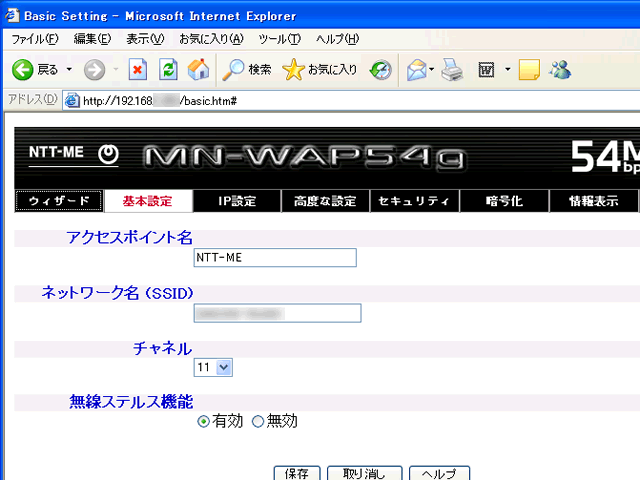Select 有効 for wireless stealth function

(x=203, y=421)
